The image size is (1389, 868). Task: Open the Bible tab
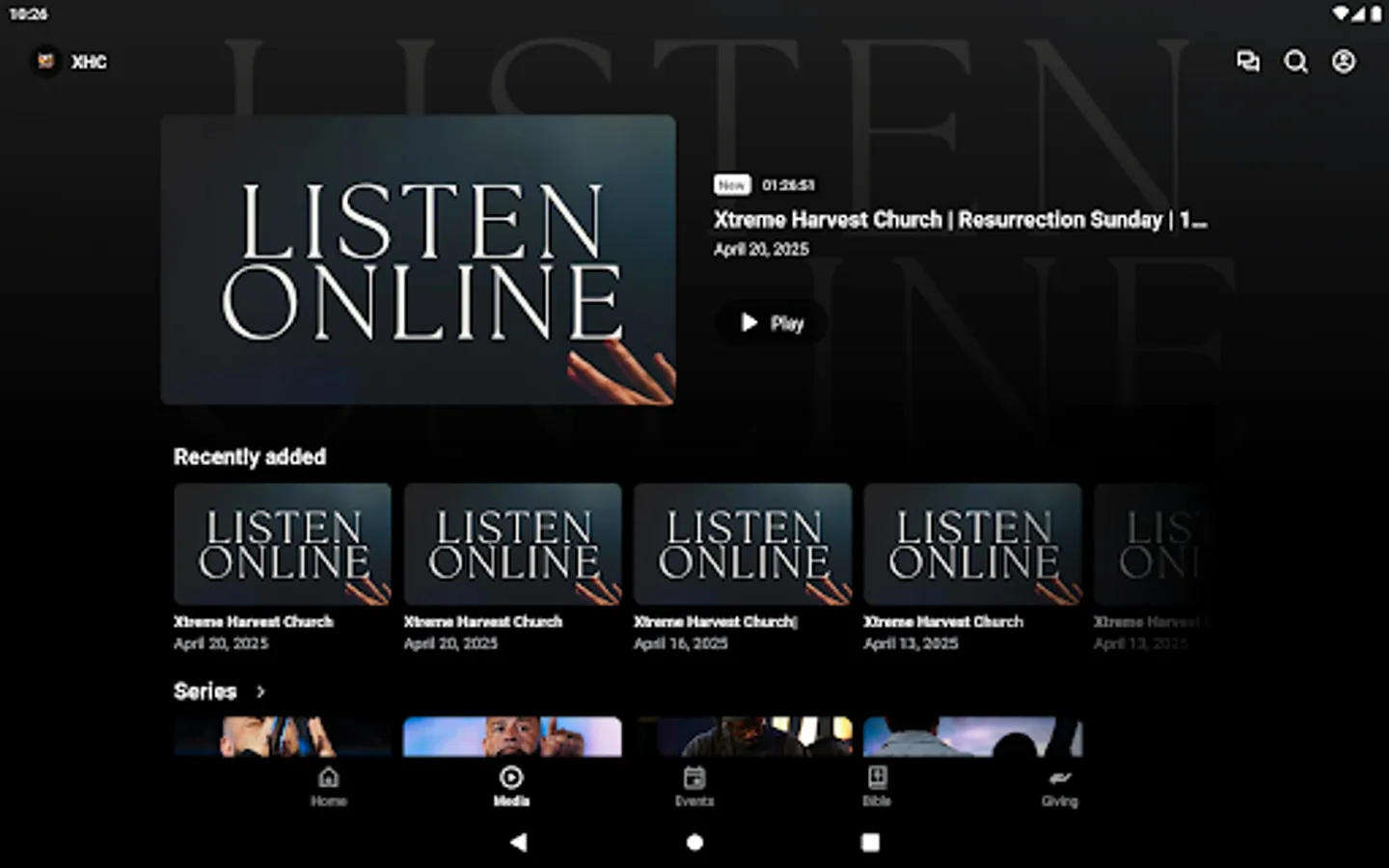point(877,786)
